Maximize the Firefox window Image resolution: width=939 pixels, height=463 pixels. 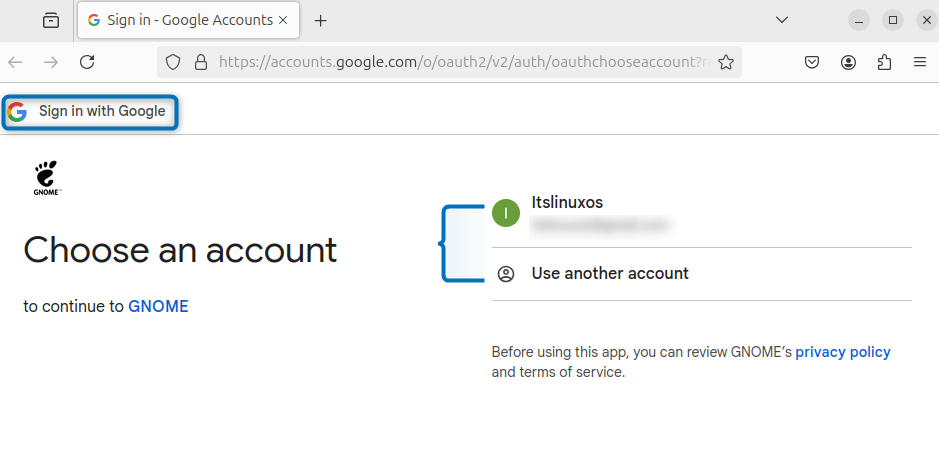(x=893, y=20)
